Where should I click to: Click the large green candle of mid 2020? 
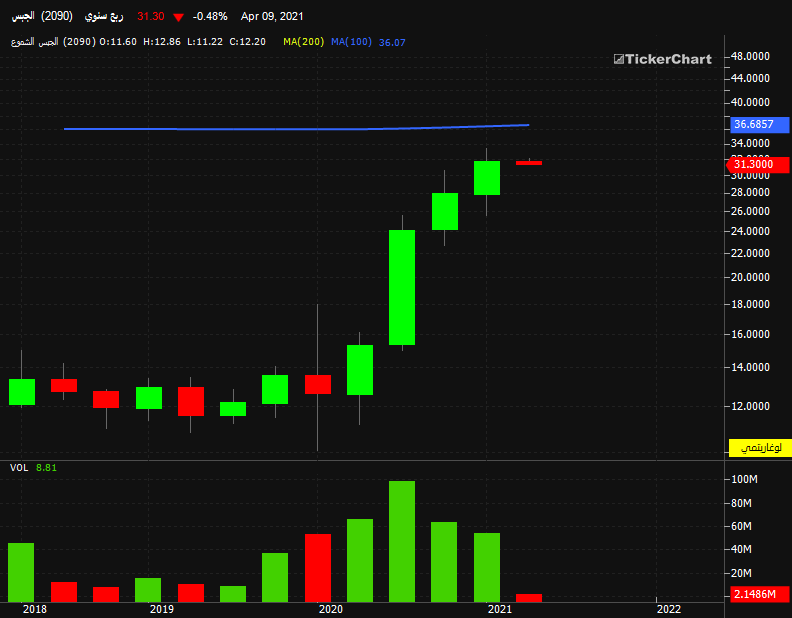[402, 287]
